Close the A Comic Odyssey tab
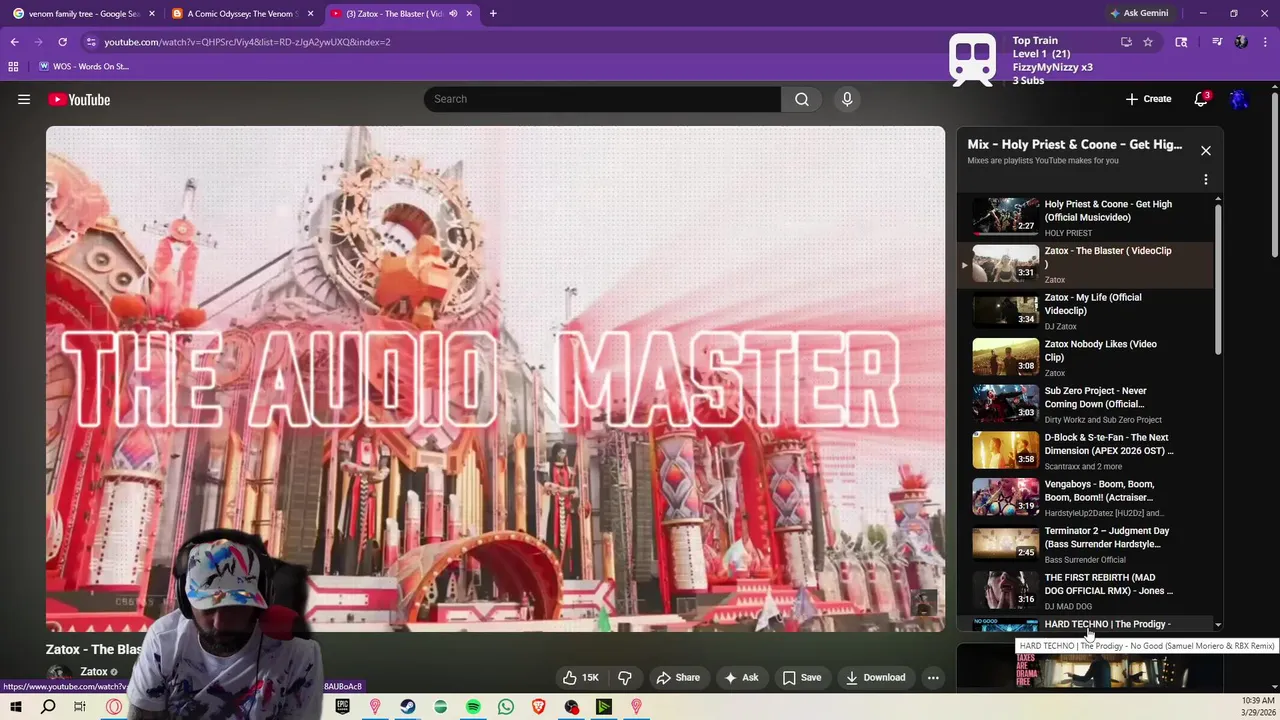Screen dimensions: 1280x720 [310, 14]
